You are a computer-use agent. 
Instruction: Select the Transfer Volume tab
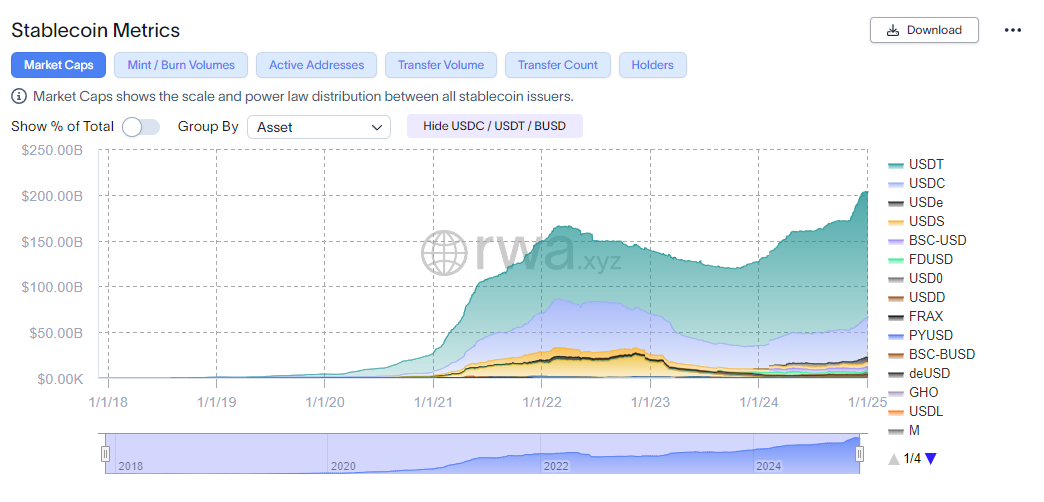coord(440,65)
